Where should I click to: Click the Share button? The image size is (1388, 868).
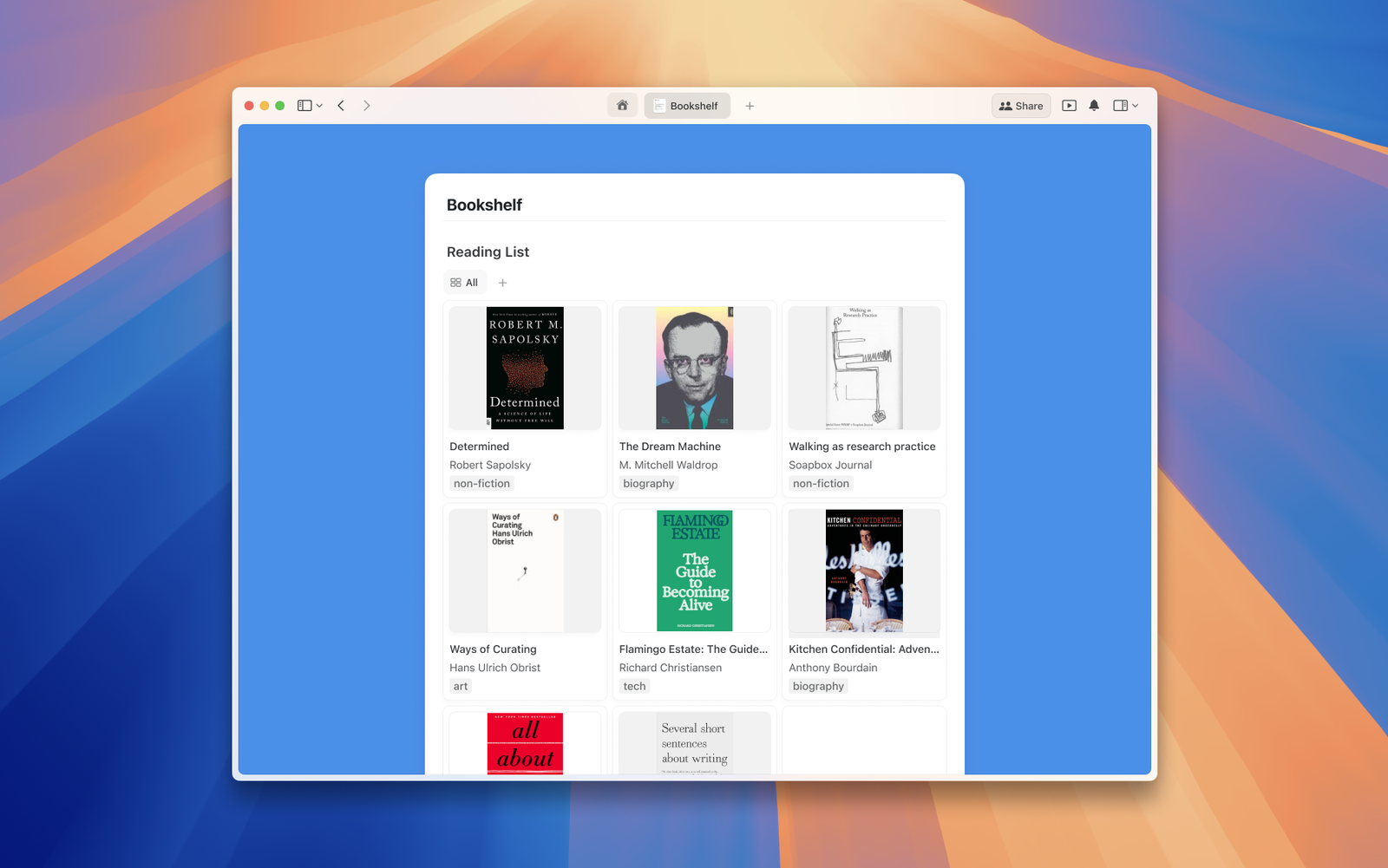(1021, 106)
